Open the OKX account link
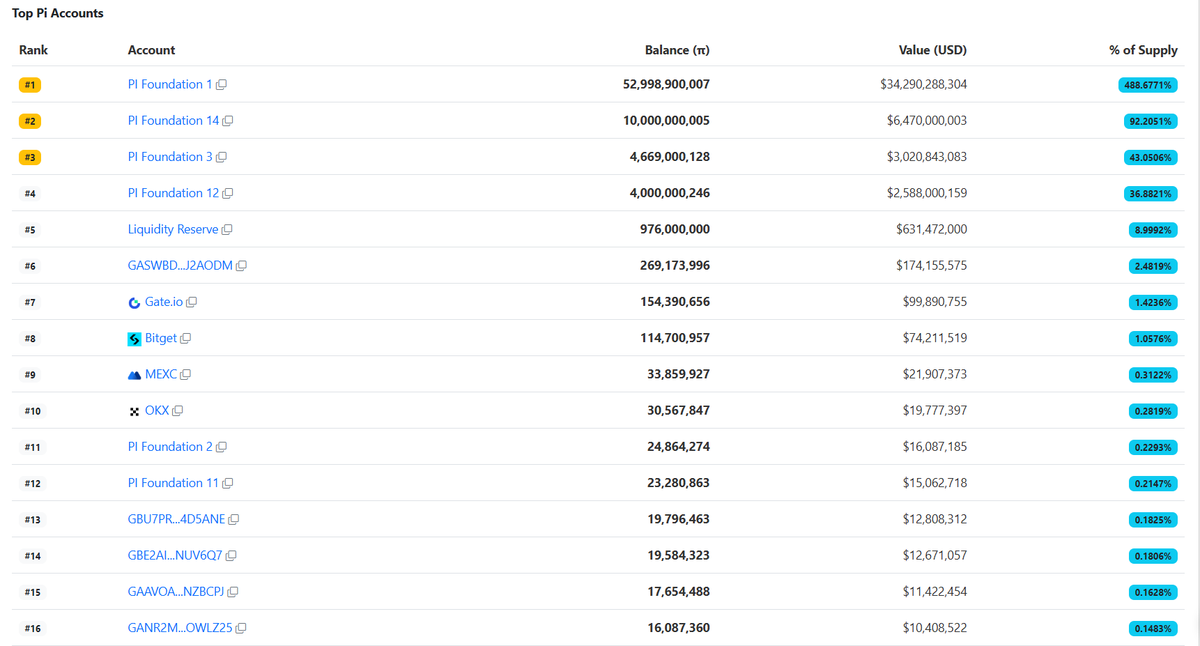 [x=157, y=410]
